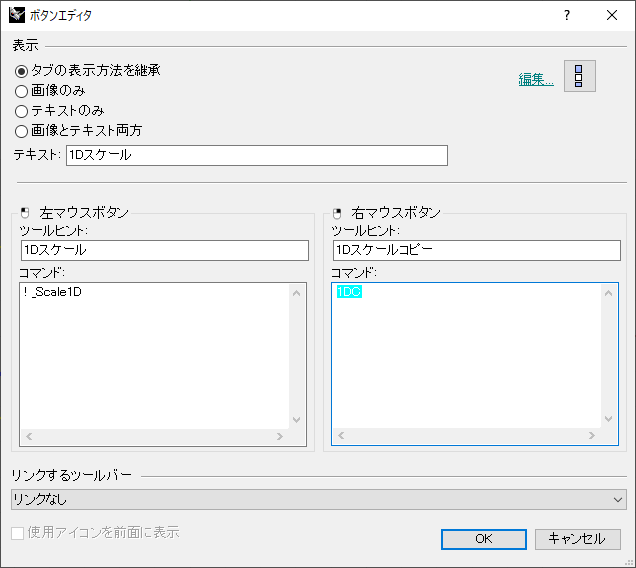Image resolution: width=636 pixels, height=568 pixels.
Task: Select '画像とテキスト両方' radio option
Action: click(22, 130)
